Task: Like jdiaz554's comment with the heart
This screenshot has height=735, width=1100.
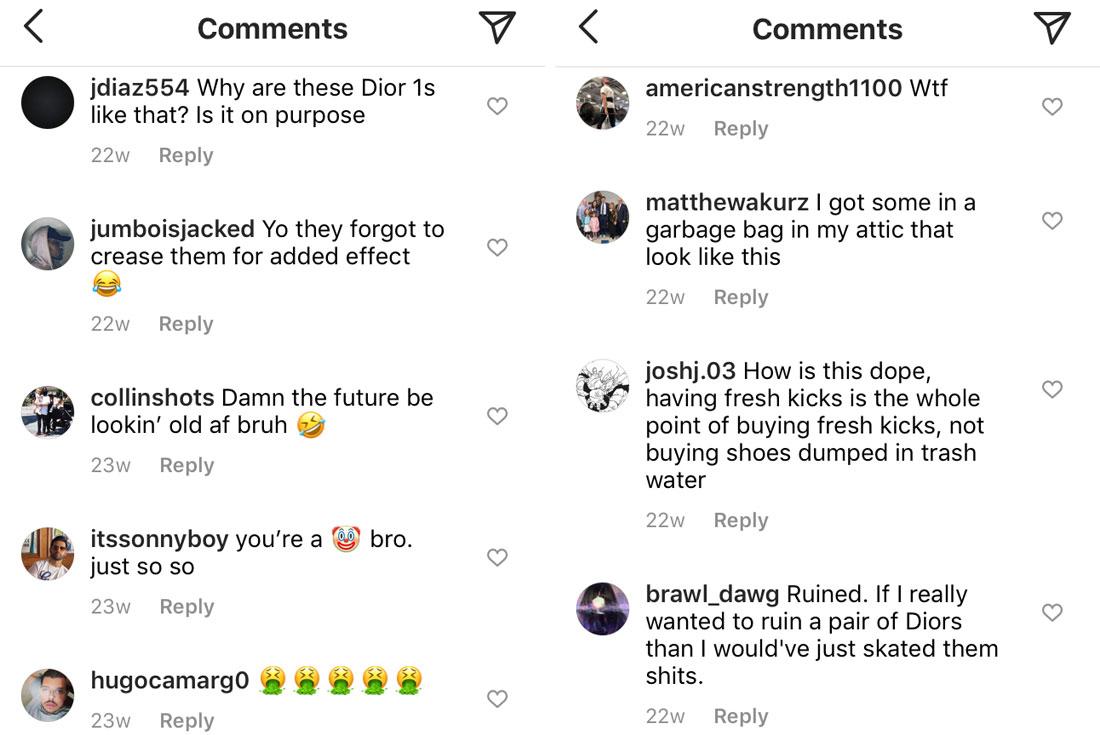Action: (x=497, y=106)
